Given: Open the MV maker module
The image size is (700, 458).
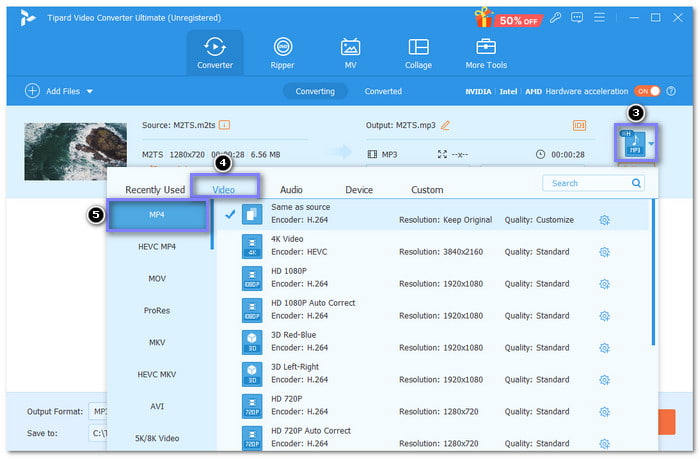Looking at the screenshot, I should (350, 53).
